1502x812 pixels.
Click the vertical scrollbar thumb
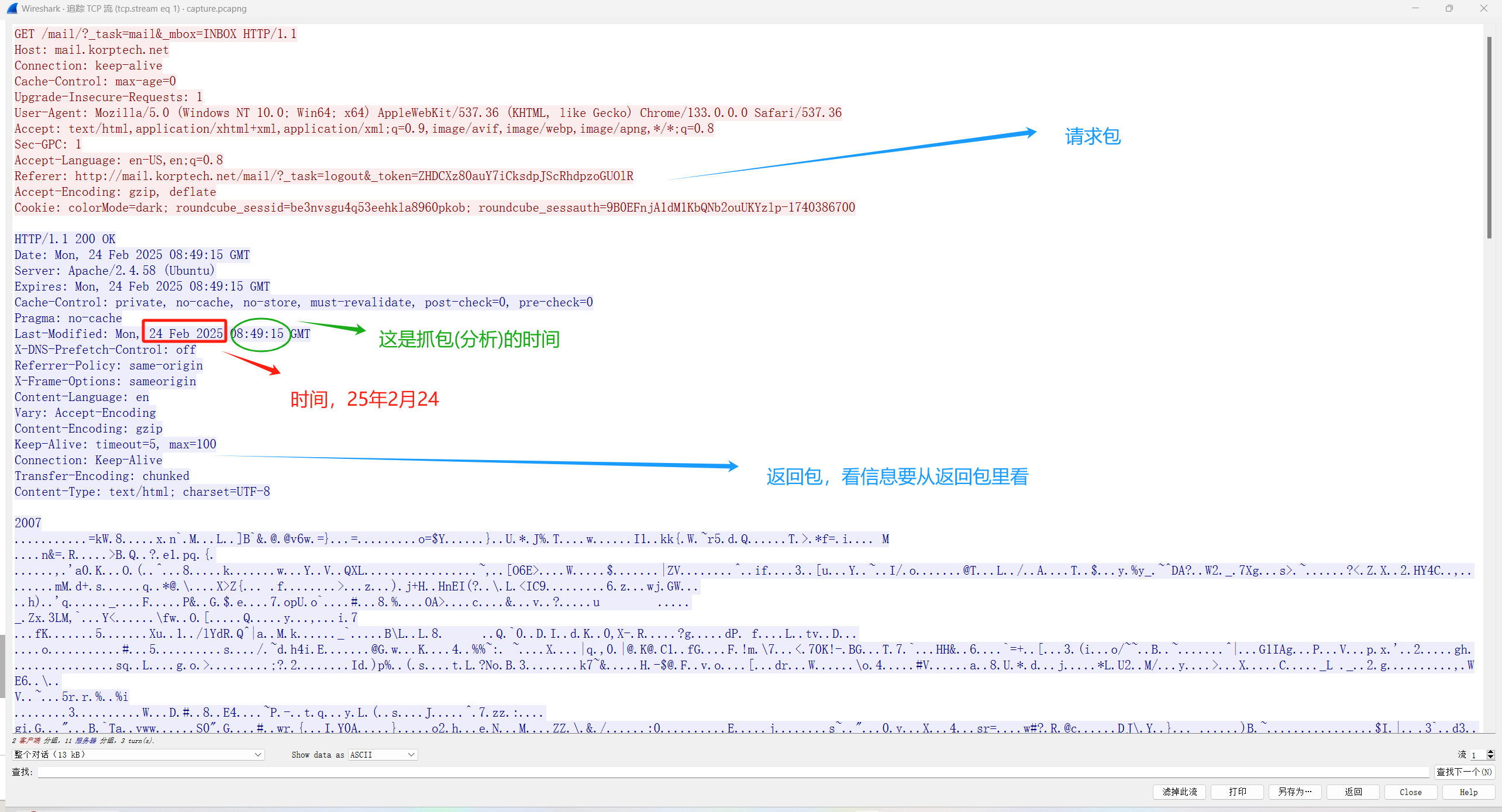[x=1489, y=137]
